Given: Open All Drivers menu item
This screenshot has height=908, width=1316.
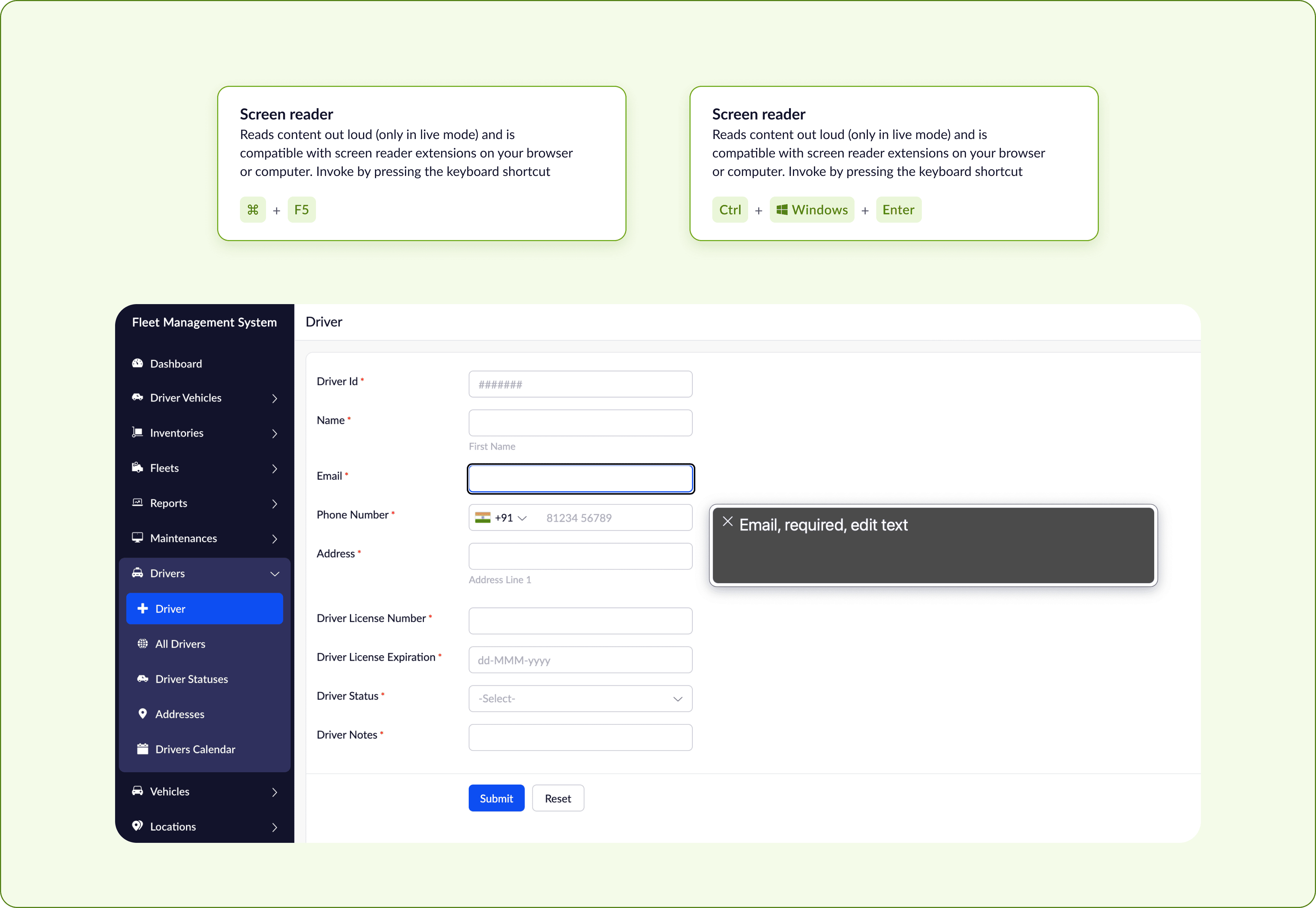Looking at the screenshot, I should click(x=180, y=644).
